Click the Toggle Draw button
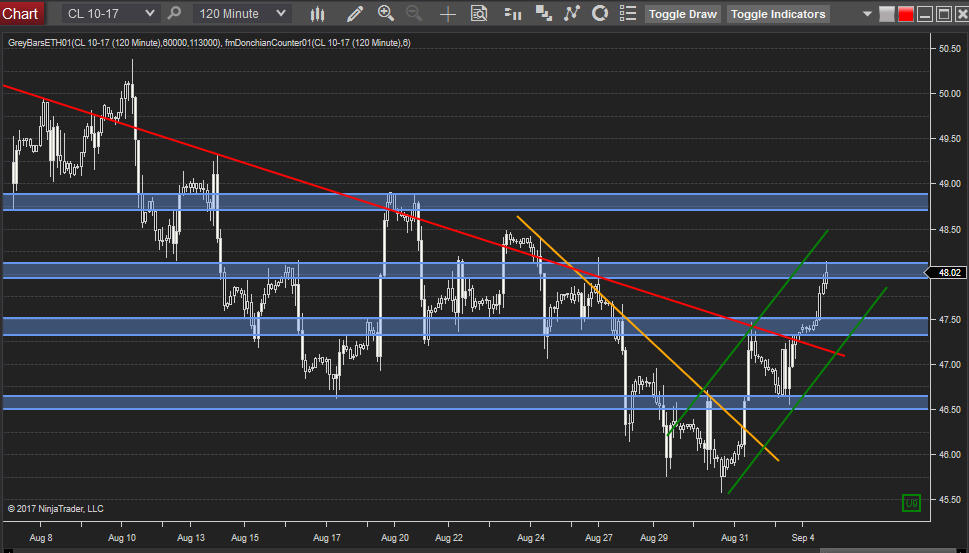Viewport: 969px width, 553px height. (x=683, y=14)
